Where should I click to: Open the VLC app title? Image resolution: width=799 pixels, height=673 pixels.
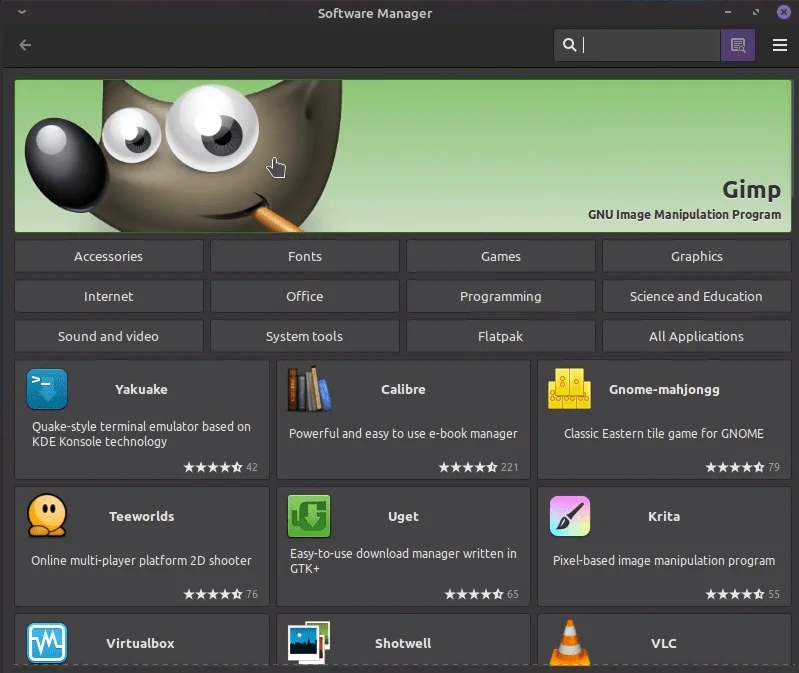(x=664, y=643)
